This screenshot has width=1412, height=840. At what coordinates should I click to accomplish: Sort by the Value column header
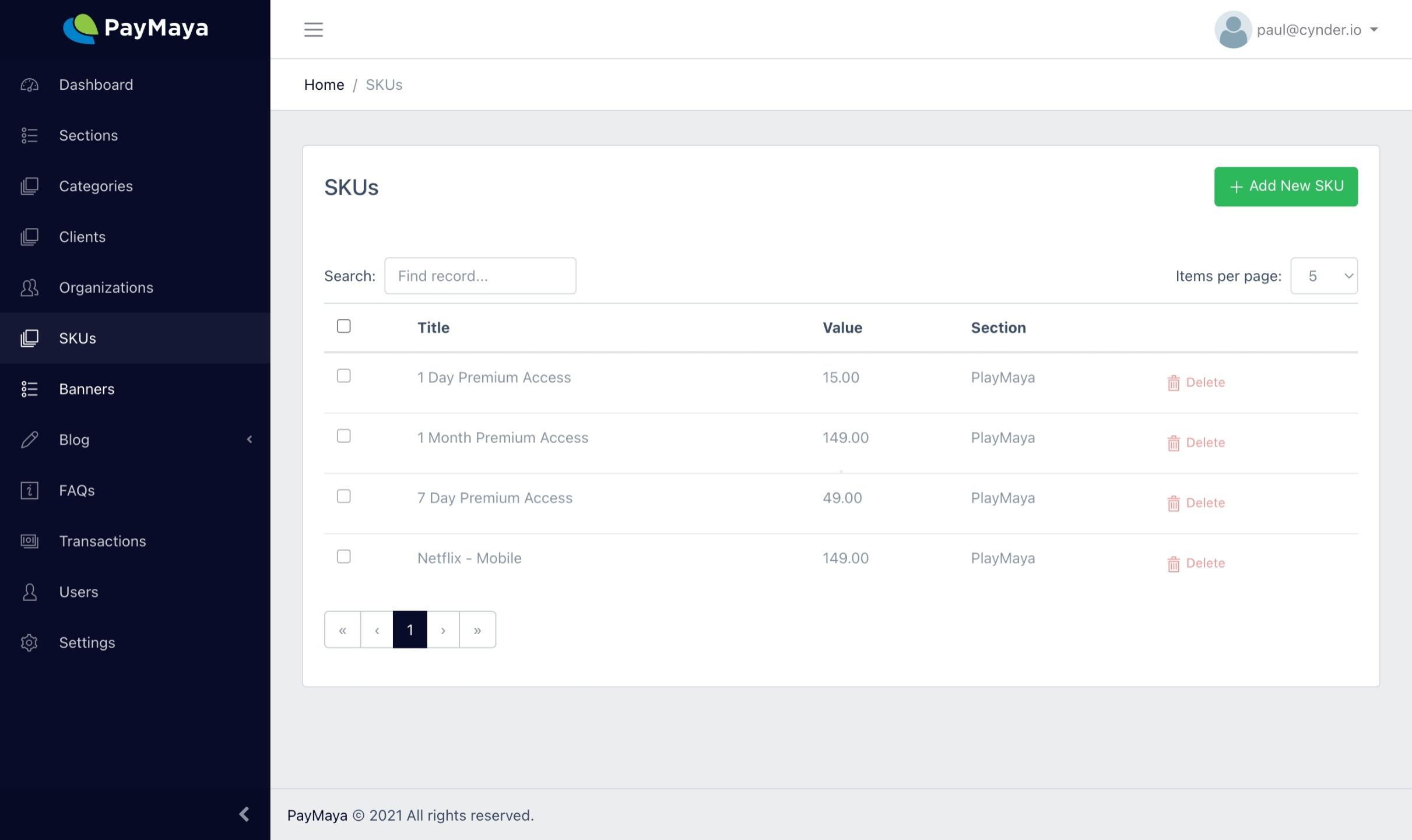tap(842, 328)
